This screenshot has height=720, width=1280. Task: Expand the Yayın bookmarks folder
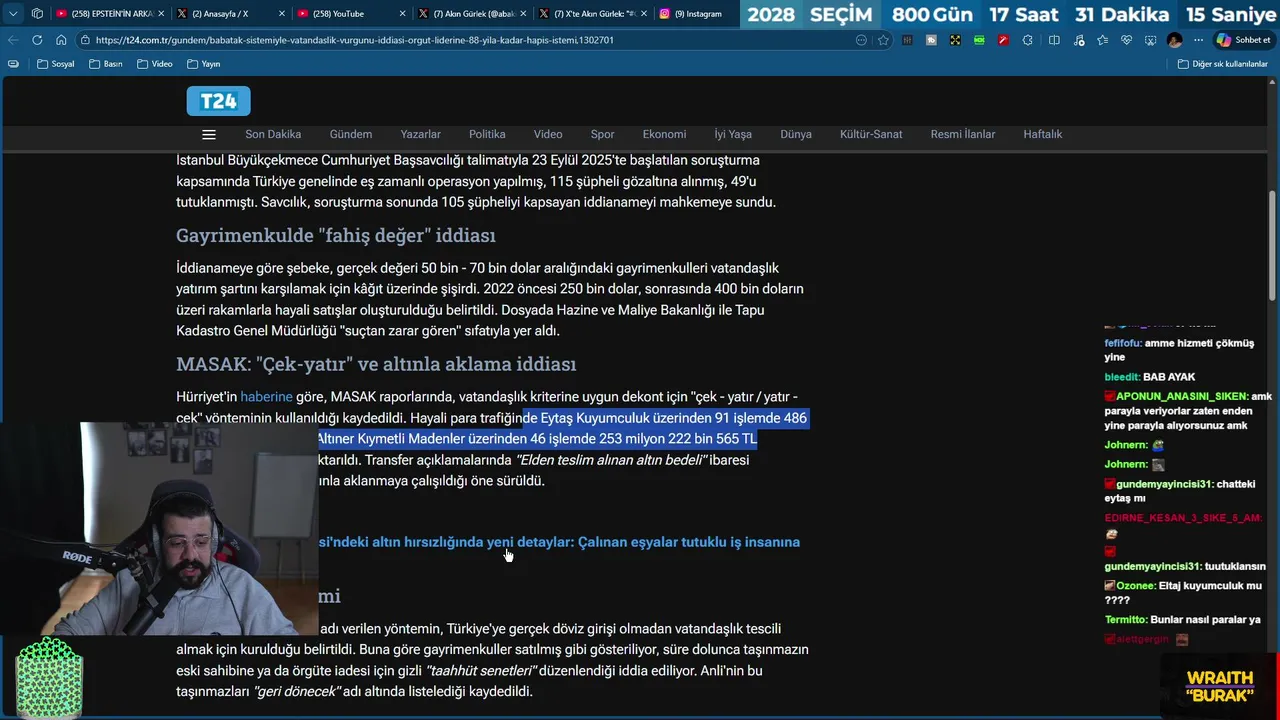click(203, 64)
